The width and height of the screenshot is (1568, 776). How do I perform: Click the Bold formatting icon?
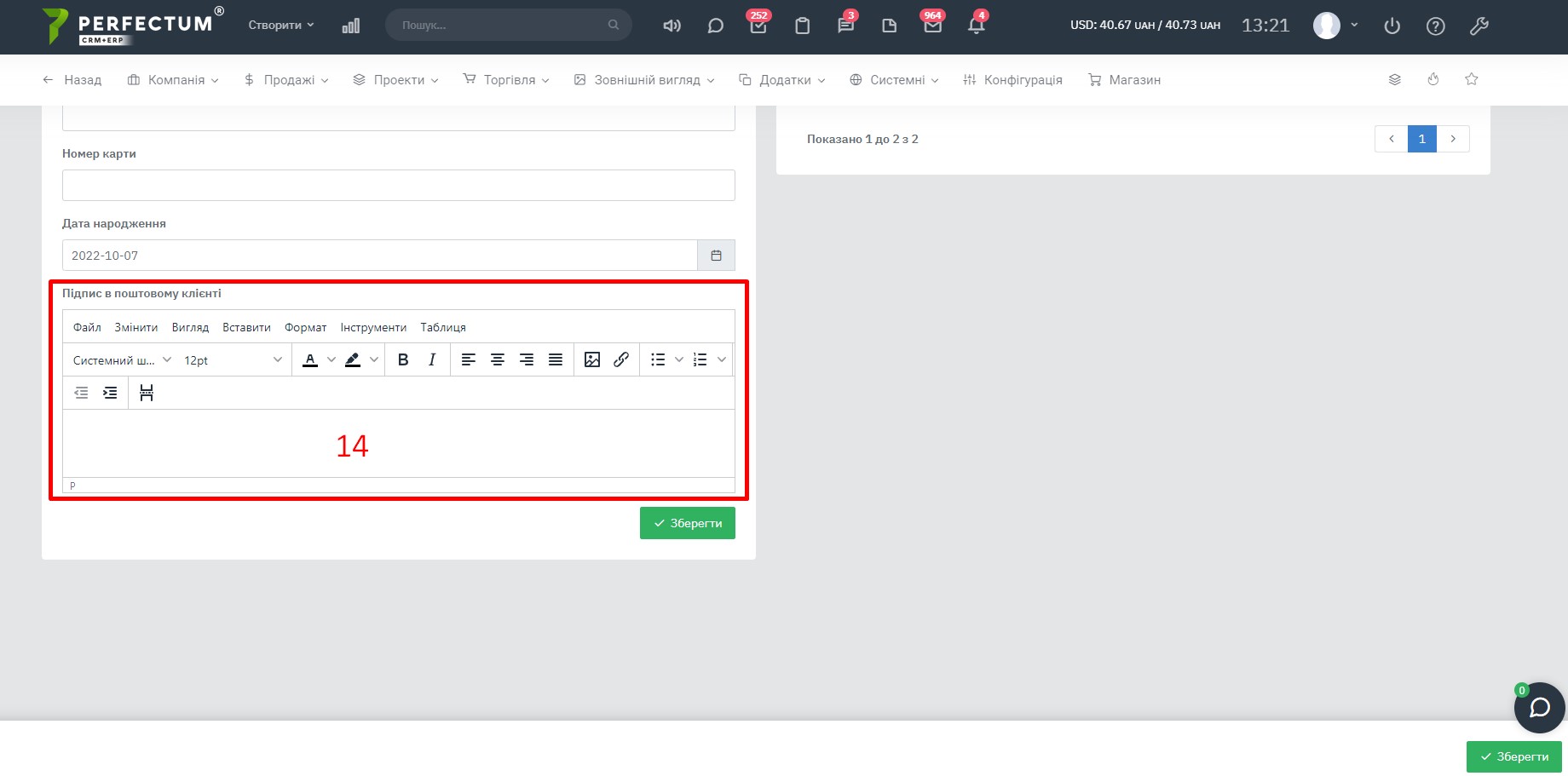click(x=403, y=359)
